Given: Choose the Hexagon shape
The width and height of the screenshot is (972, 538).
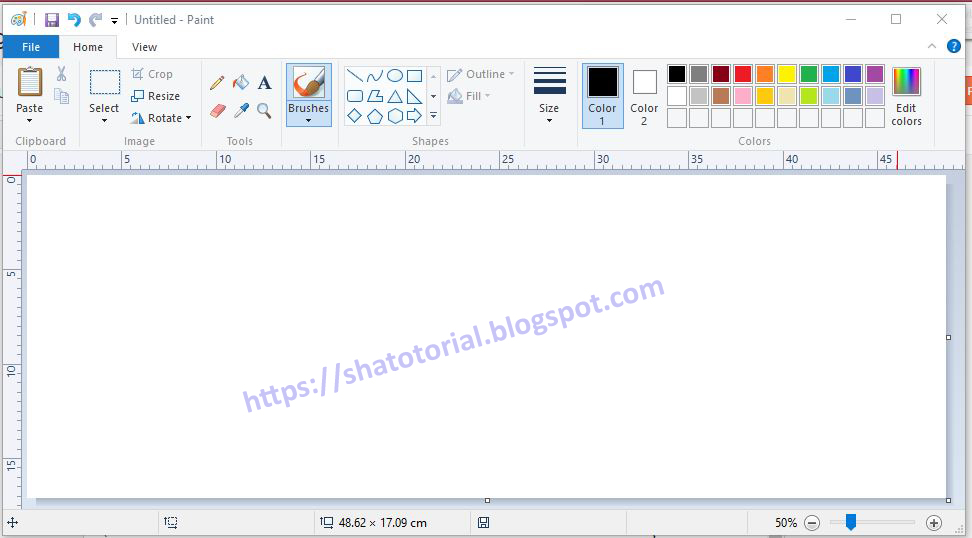Looking at the screenshot, I should [395, 116].
